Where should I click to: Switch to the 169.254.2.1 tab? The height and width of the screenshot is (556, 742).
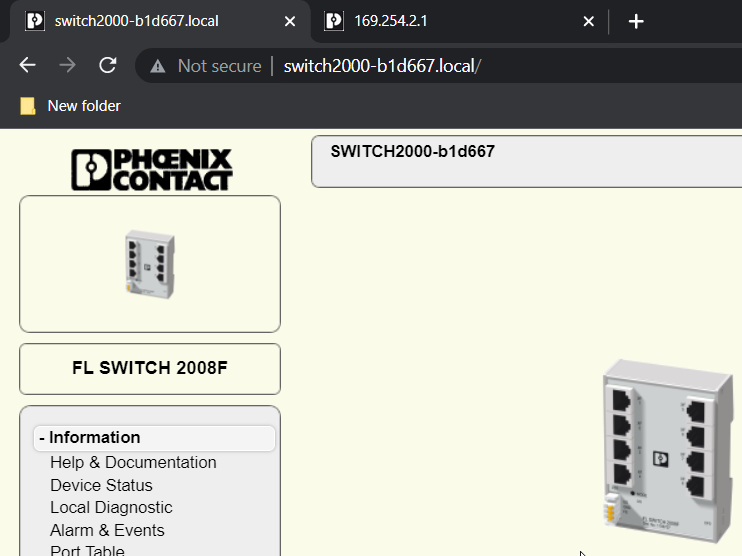459,21
